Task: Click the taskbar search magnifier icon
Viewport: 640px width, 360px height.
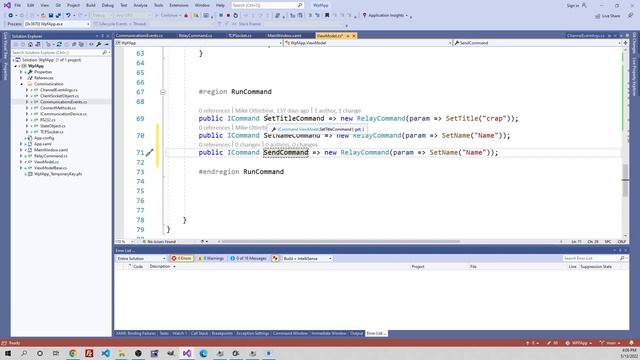Action: point(24,353)
